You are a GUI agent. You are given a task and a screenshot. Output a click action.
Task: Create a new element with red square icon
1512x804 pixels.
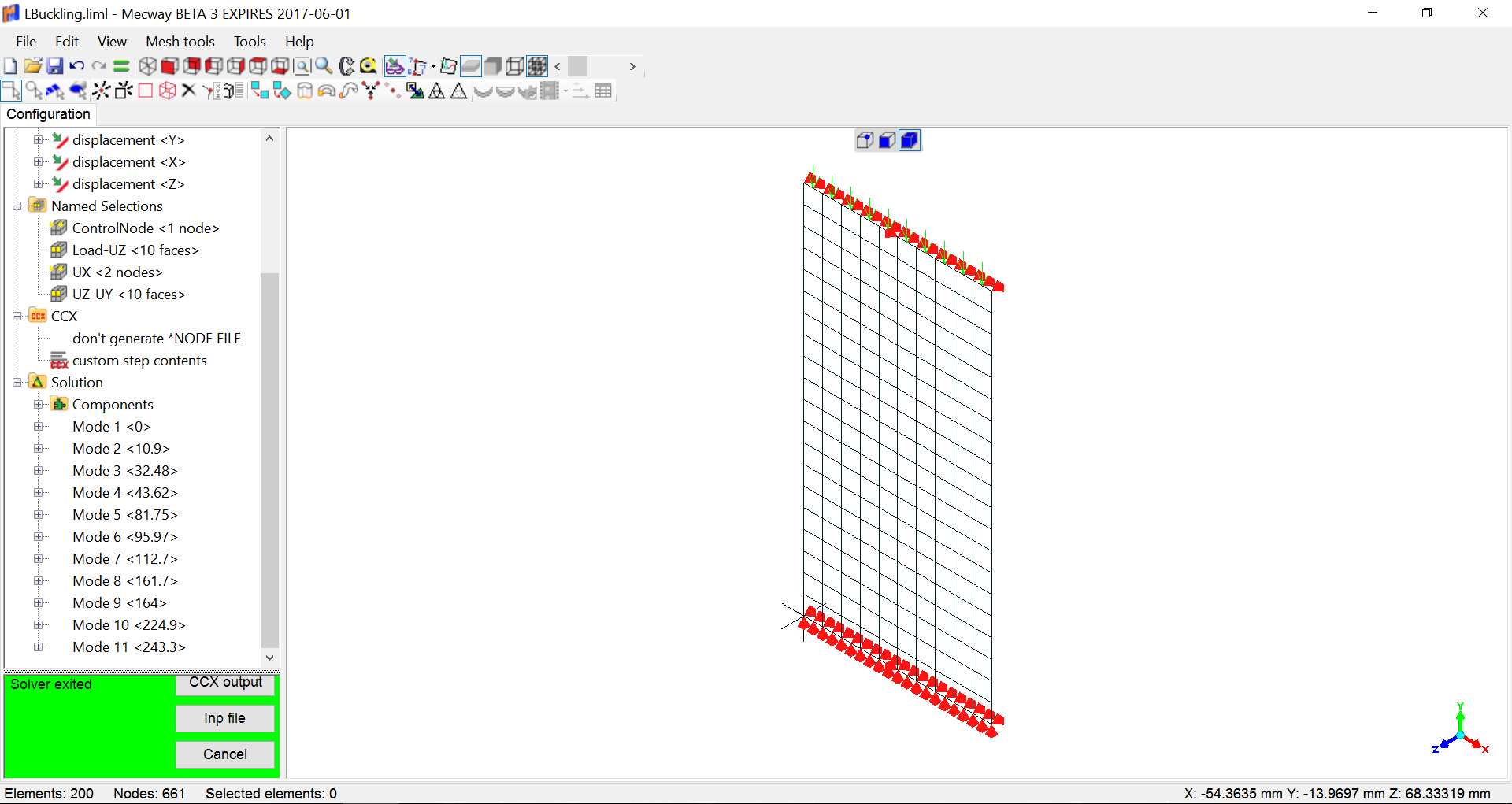coord(145,91)
